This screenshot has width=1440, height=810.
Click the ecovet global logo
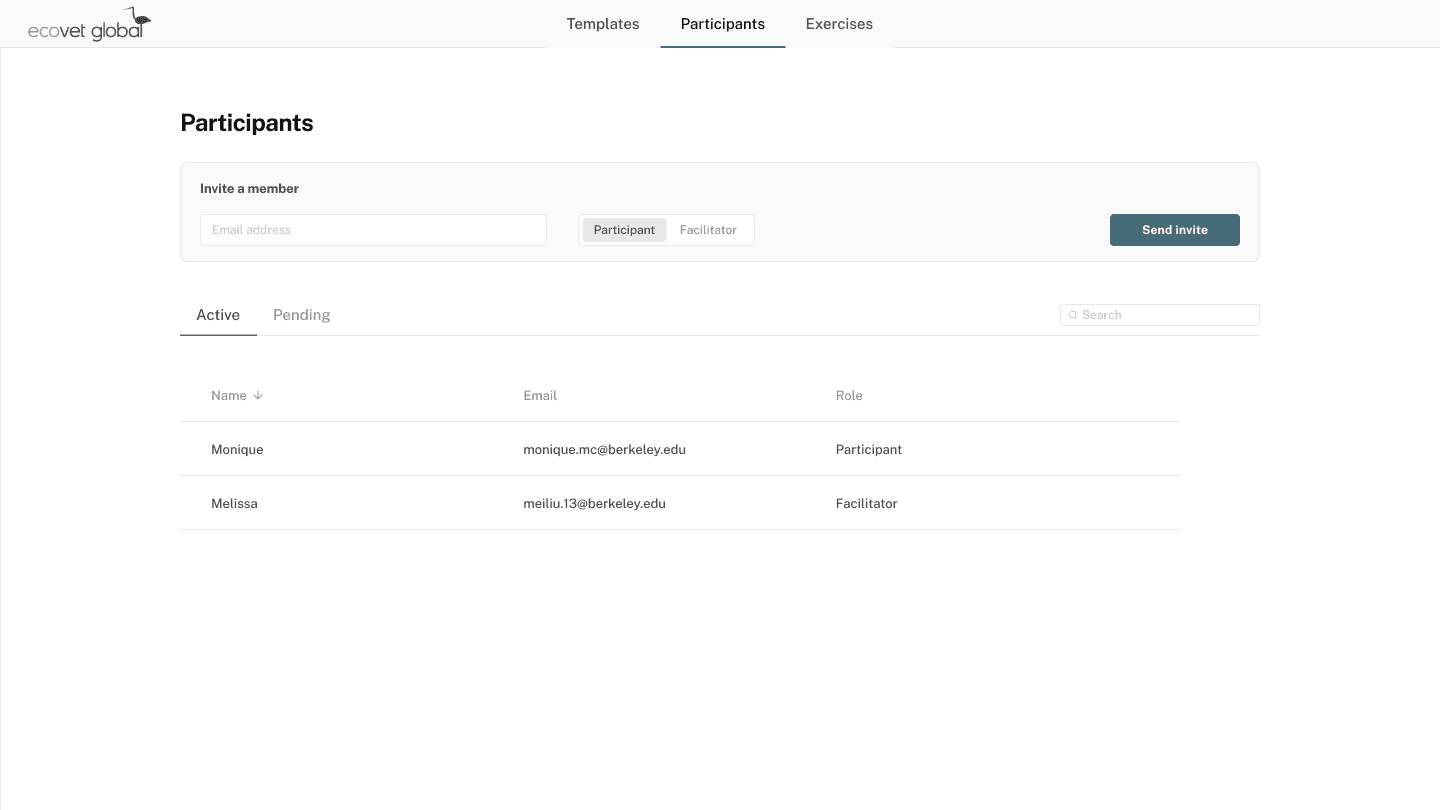click(89, 24)
